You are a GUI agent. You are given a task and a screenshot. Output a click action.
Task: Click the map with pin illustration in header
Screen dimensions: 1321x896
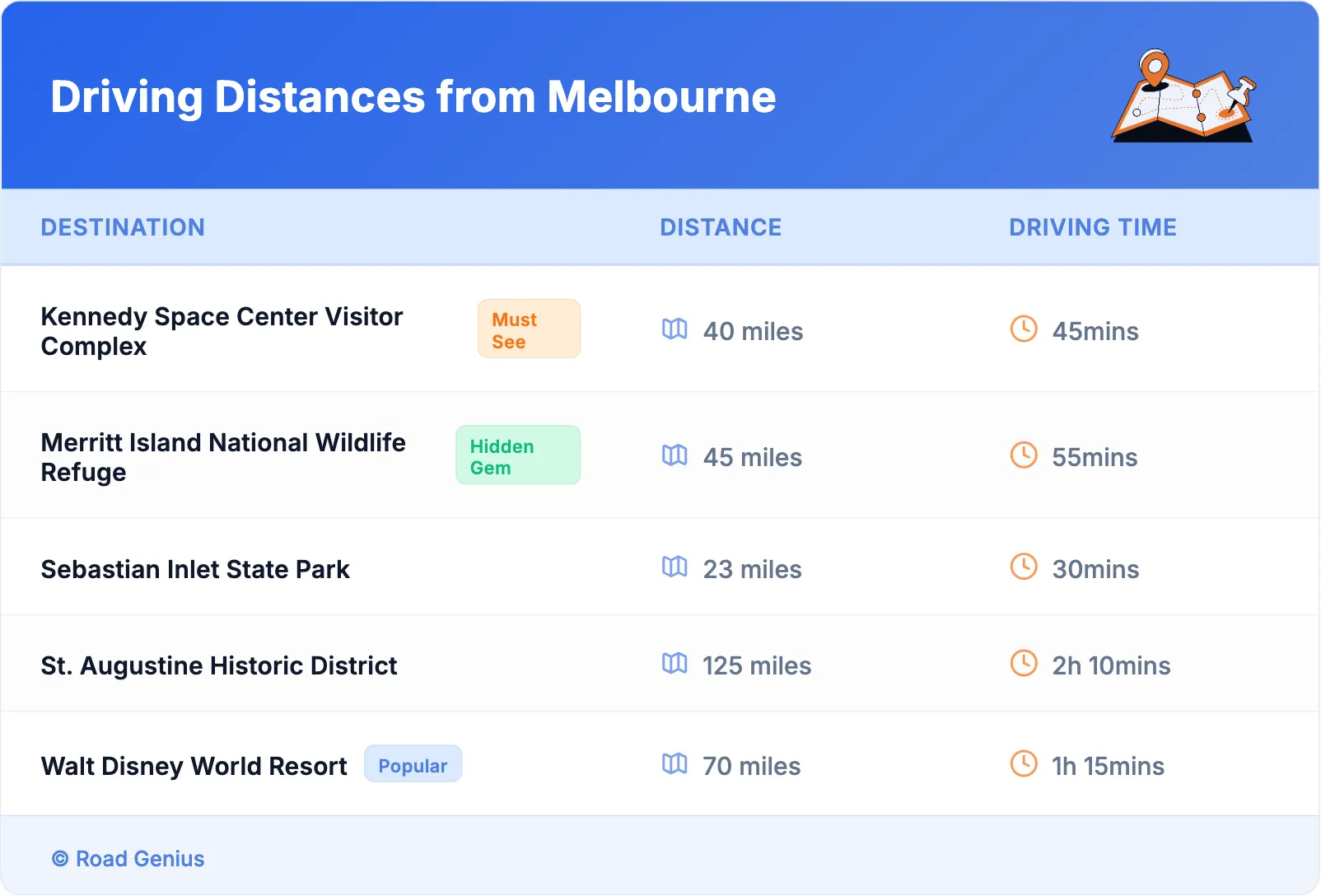pyautogui.click(x=1183, y=96)
